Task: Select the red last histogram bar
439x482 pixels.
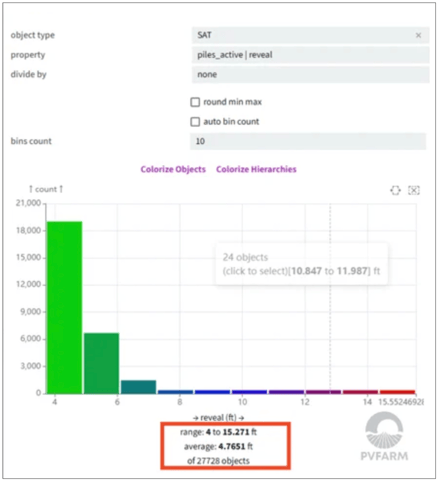Action: pos(397,392)
